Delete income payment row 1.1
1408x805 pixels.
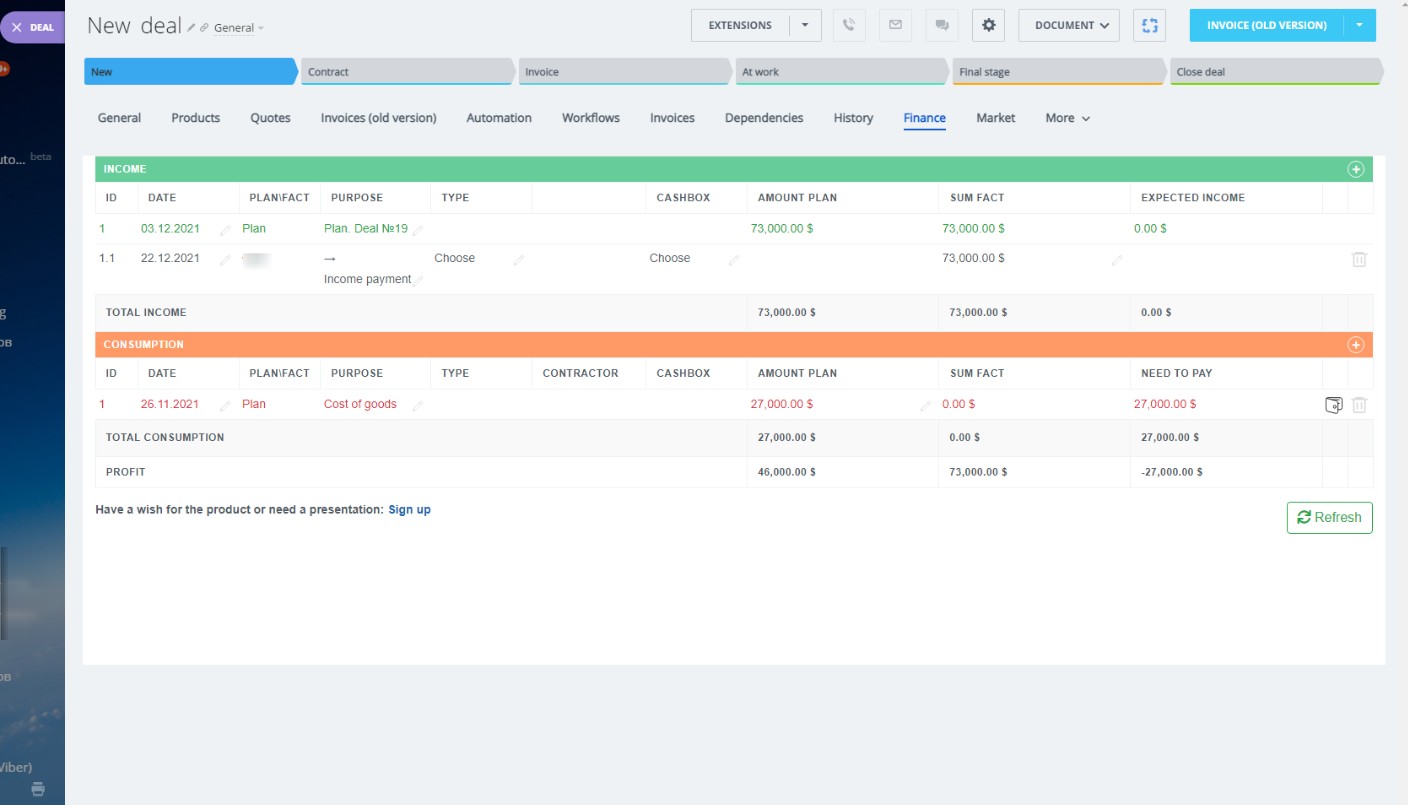click(1359, 259)
